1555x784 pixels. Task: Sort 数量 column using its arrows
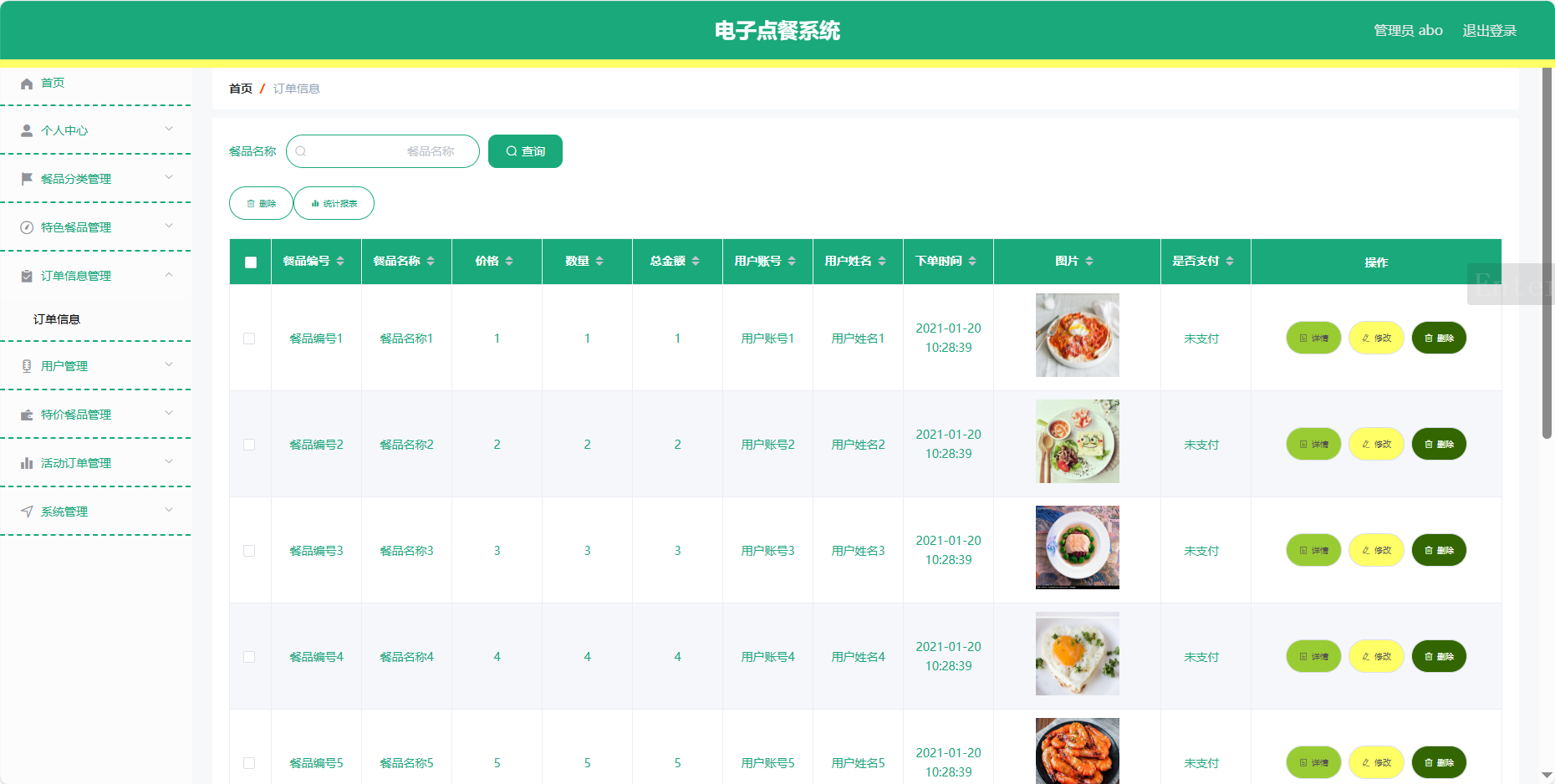[x=599, y=262]
